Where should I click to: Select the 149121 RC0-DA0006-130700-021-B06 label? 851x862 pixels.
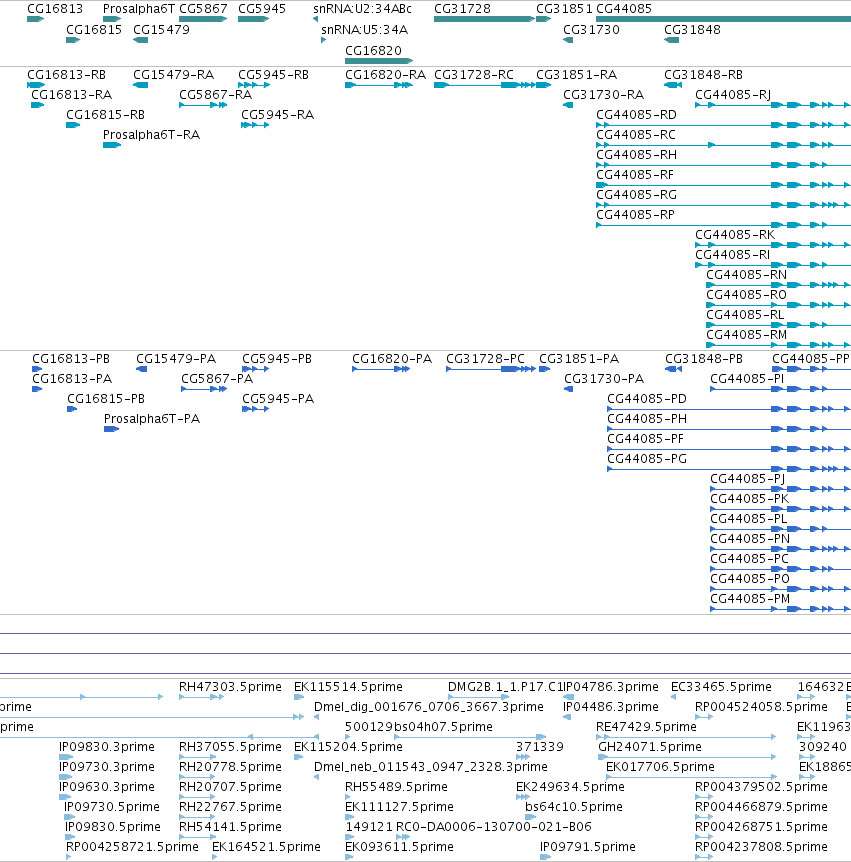pos(468,827)
